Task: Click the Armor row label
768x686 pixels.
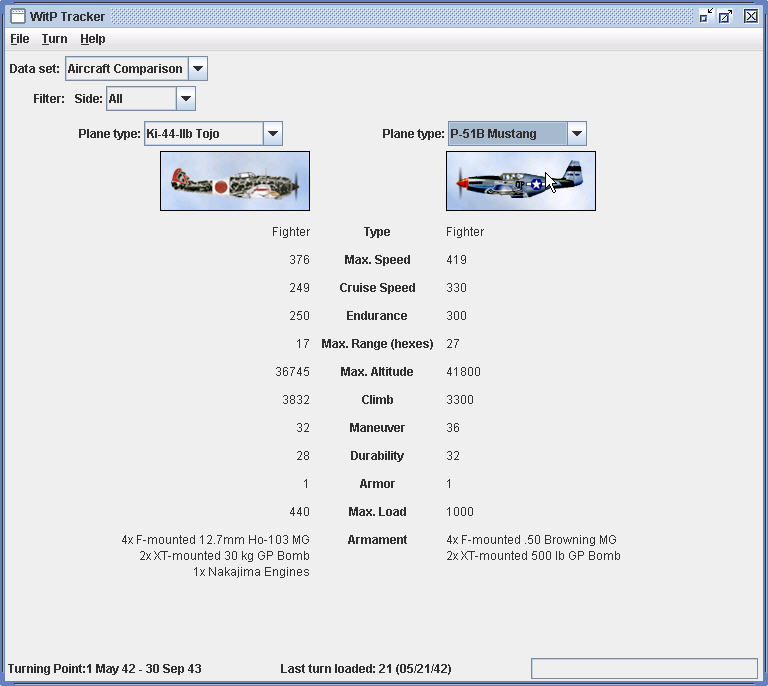Action: click(x=377, y=484)
